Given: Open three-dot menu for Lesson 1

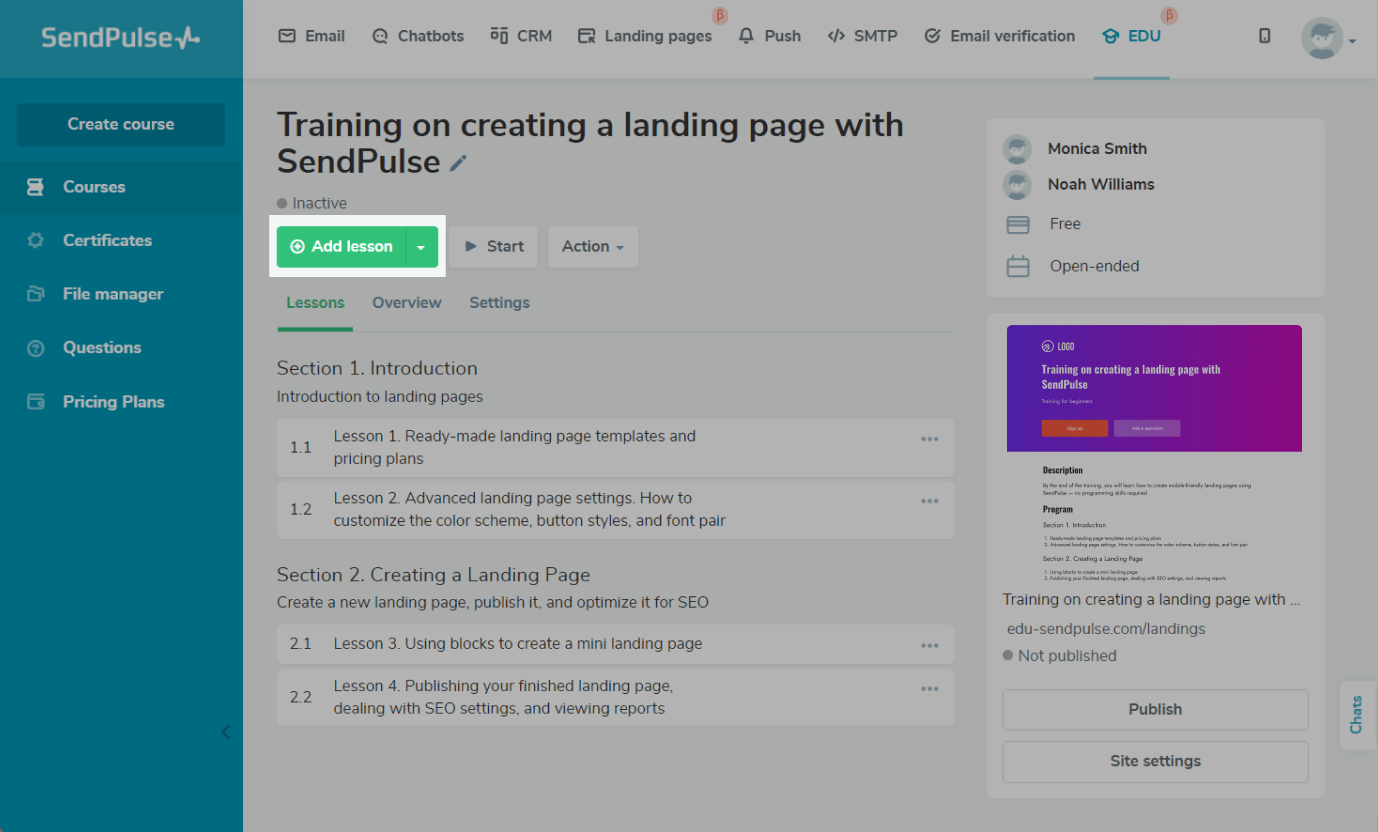Looking at the screenshot, I should click(929, 439).
